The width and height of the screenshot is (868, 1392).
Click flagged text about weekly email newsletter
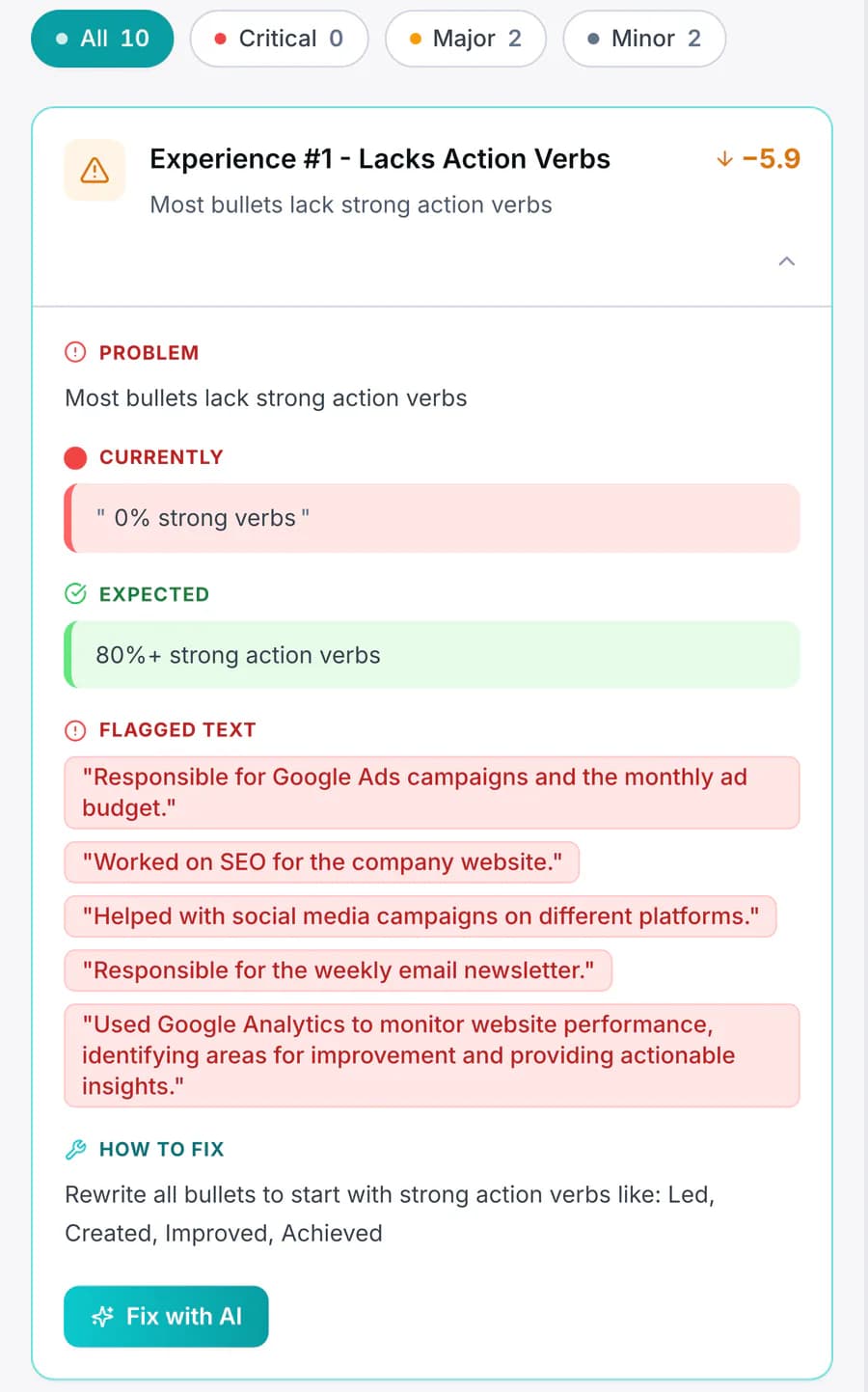tap(339, 970)
